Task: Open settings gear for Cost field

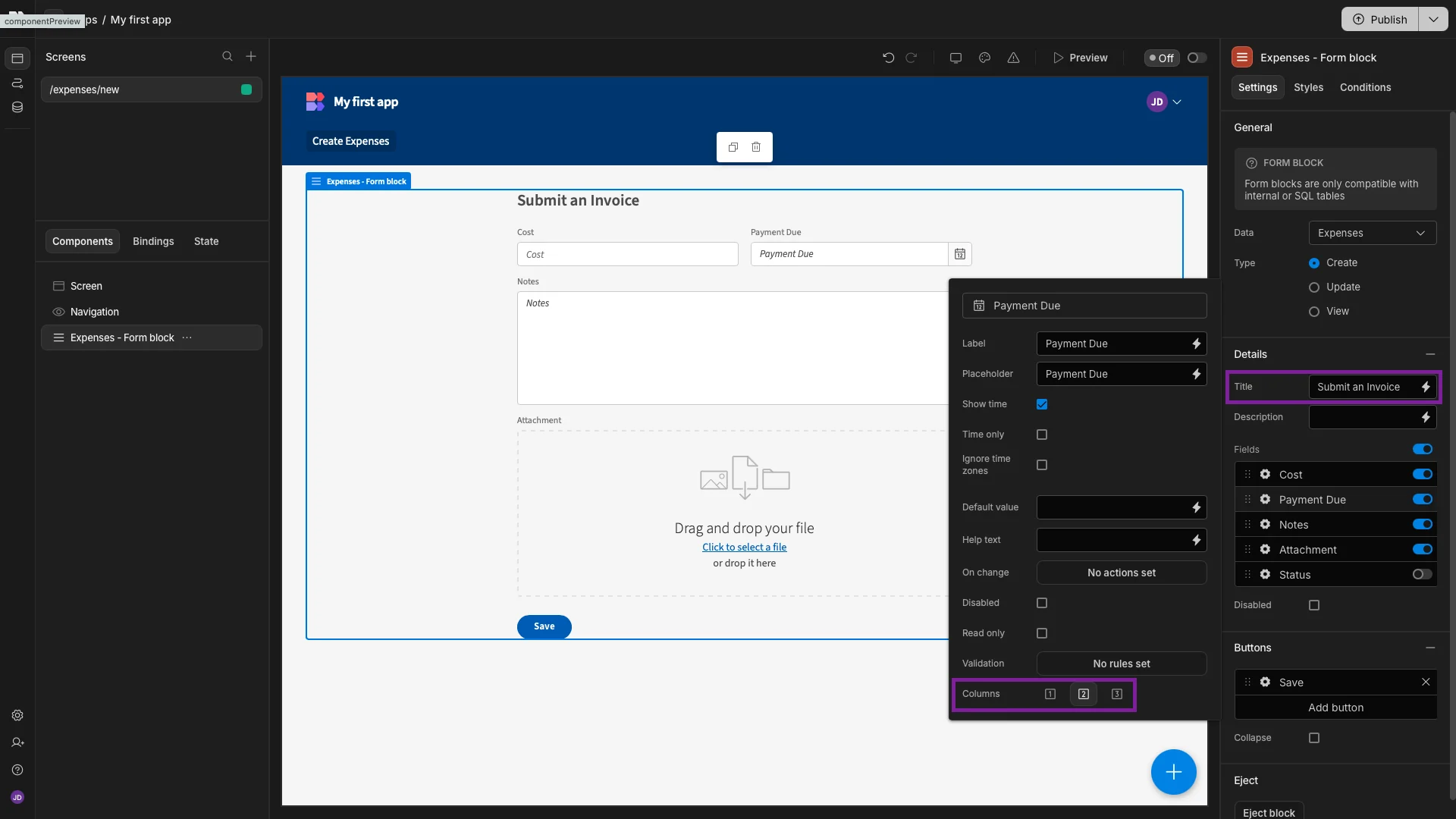Action: click(x=1265, y=475)
